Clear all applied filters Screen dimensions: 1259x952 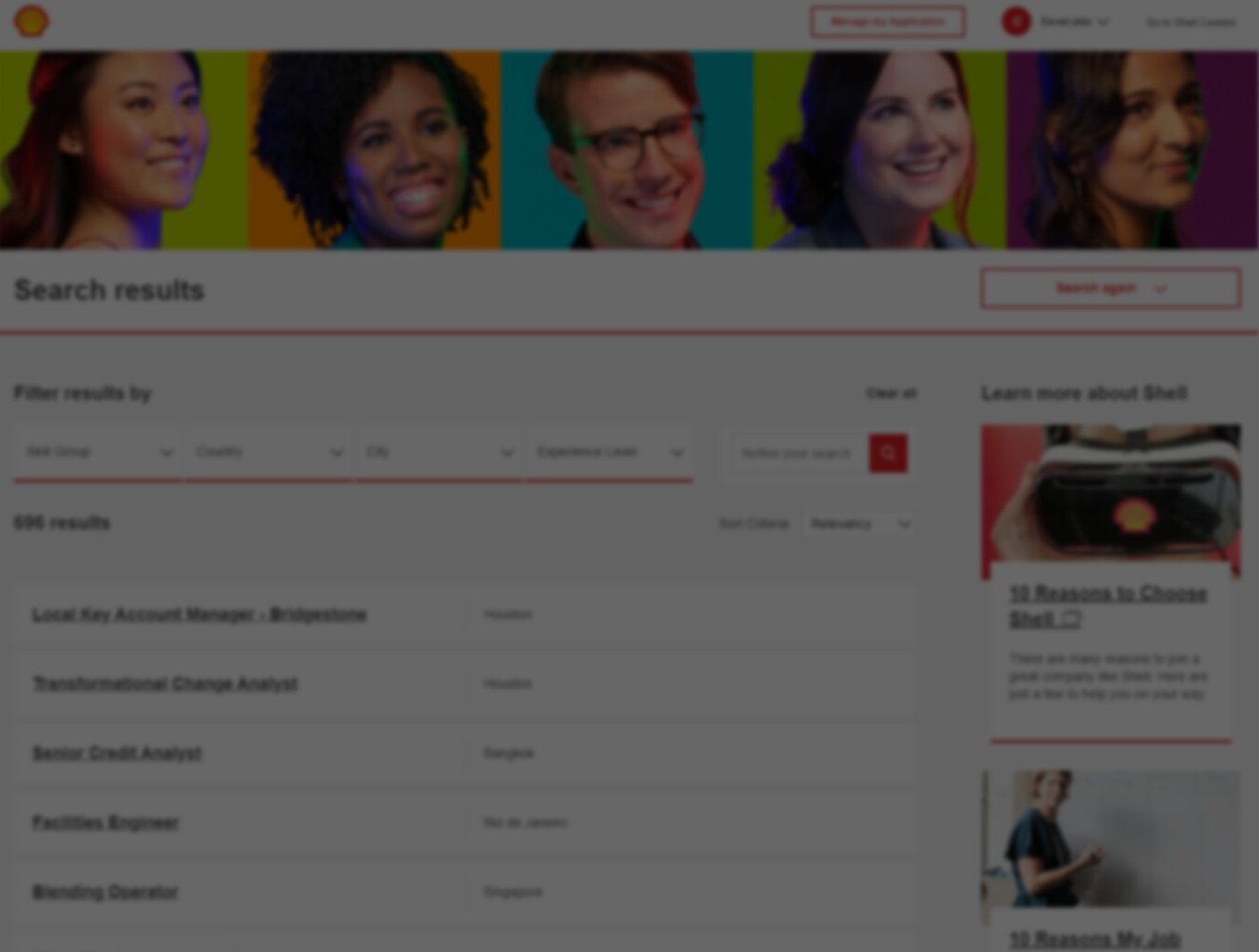(x=891, y=393)
